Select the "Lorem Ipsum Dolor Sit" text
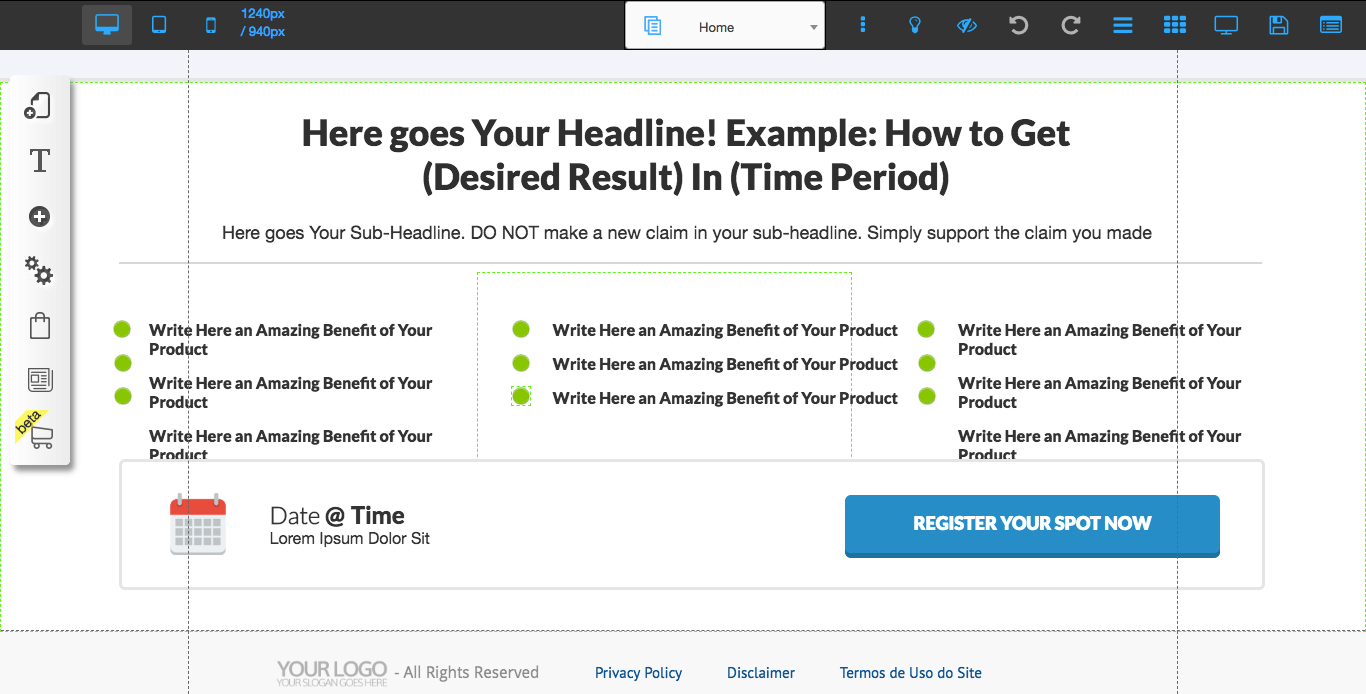 pos(350,538)
